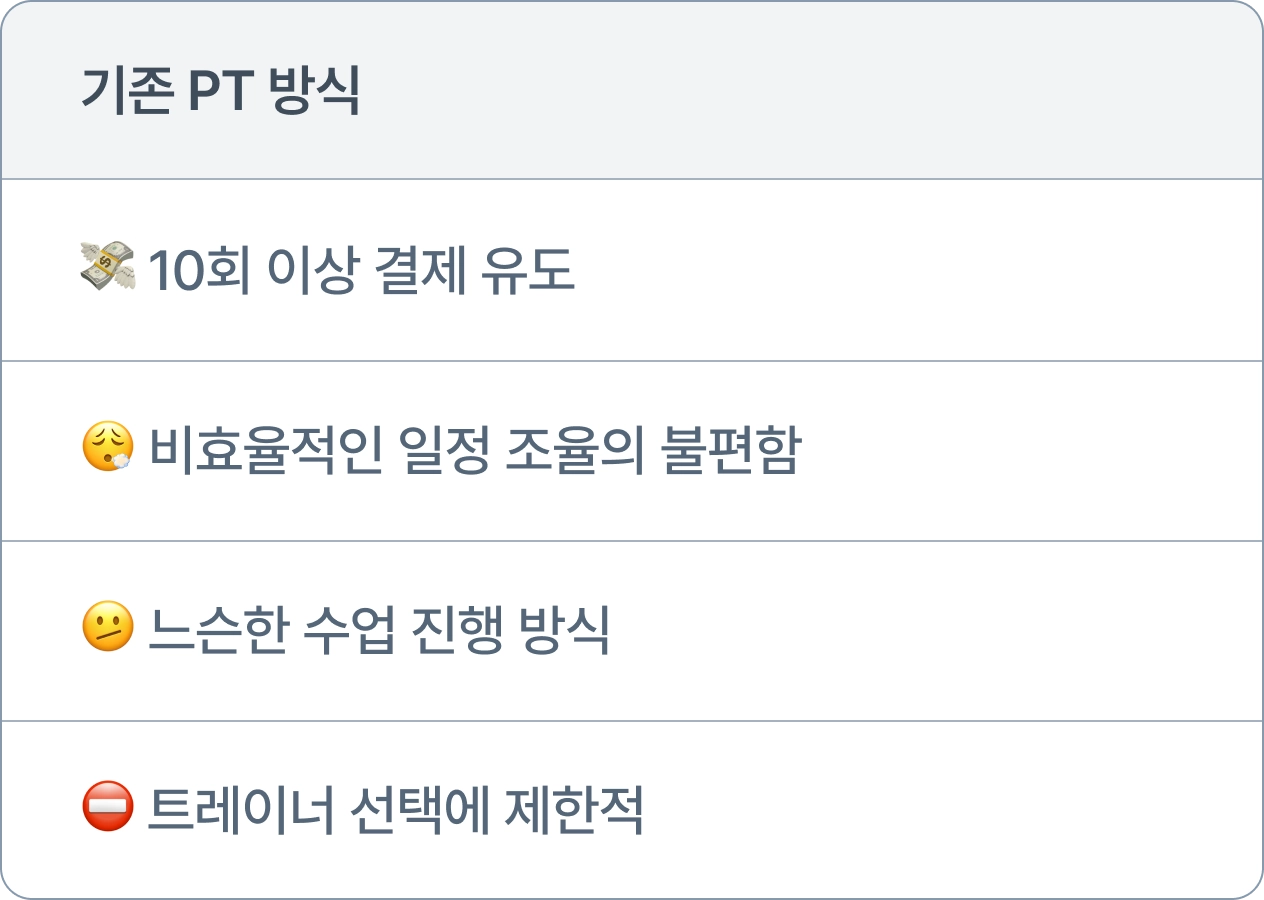Click the diagonal-mouth confused face emoji
This screenshot has width=1264, height=900.
pyautogui.click(x=107, y=630)
